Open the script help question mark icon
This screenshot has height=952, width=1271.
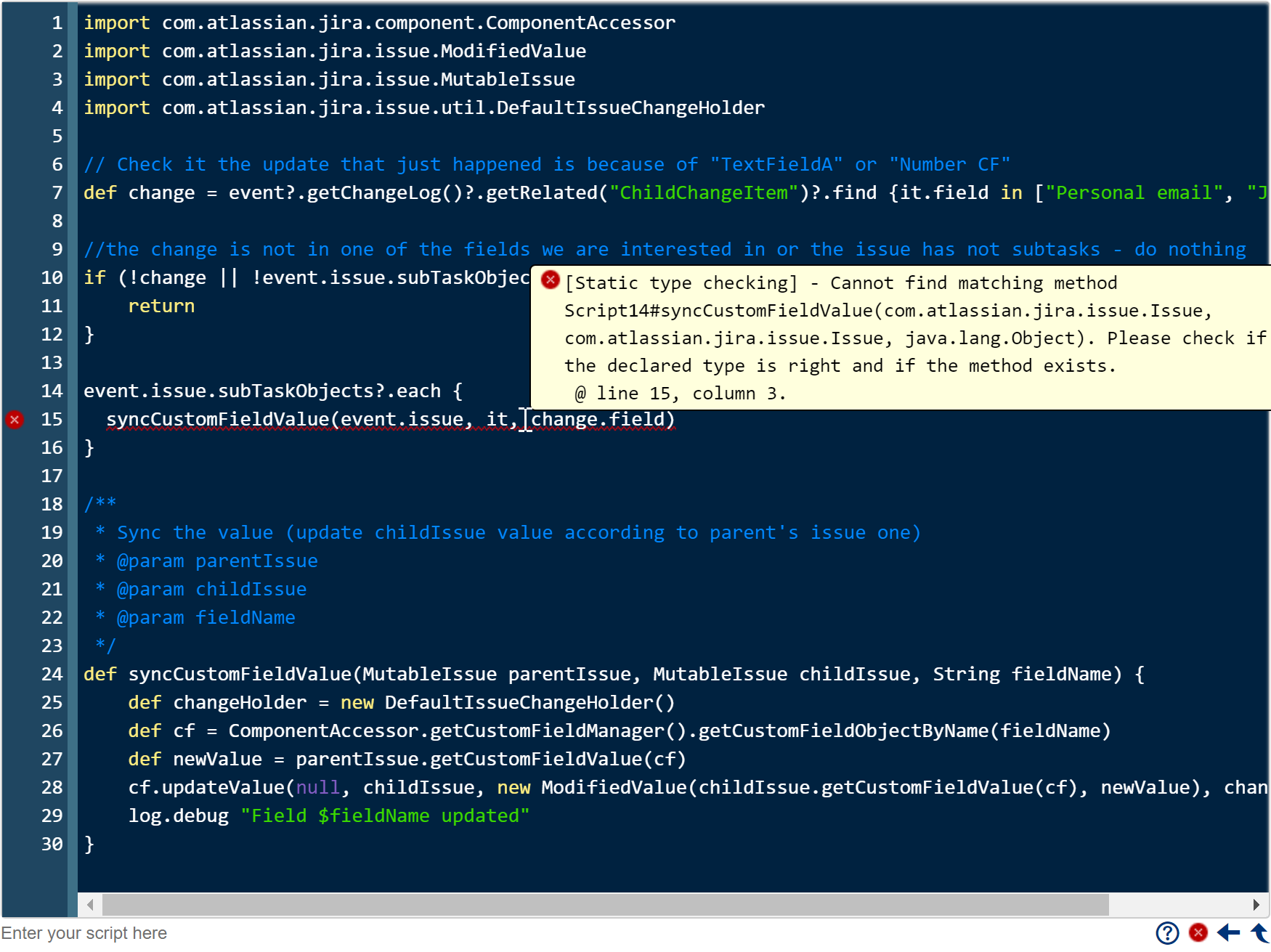coord(1167,932)
